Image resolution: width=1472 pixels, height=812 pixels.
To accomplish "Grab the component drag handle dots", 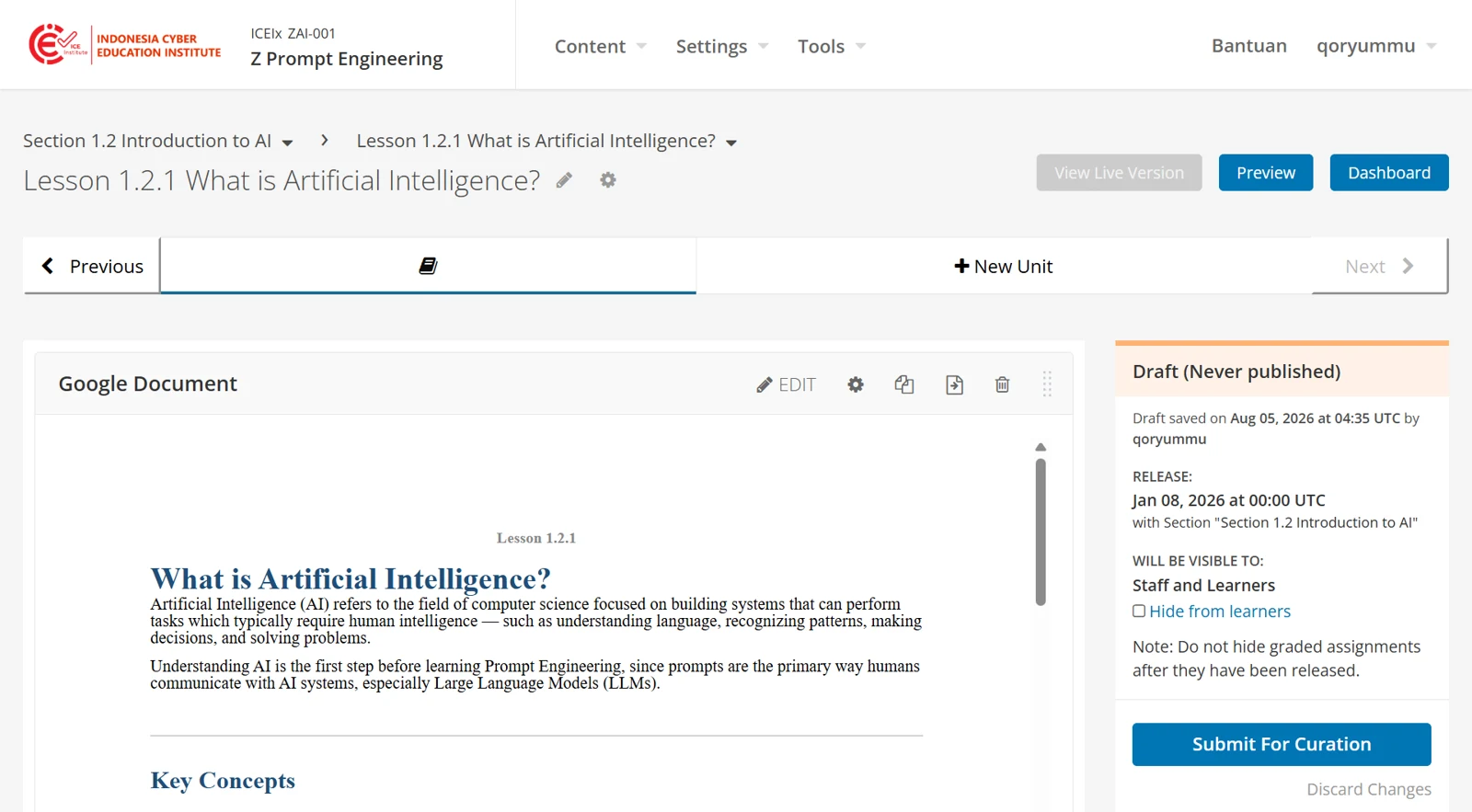I will point(1047,383).
